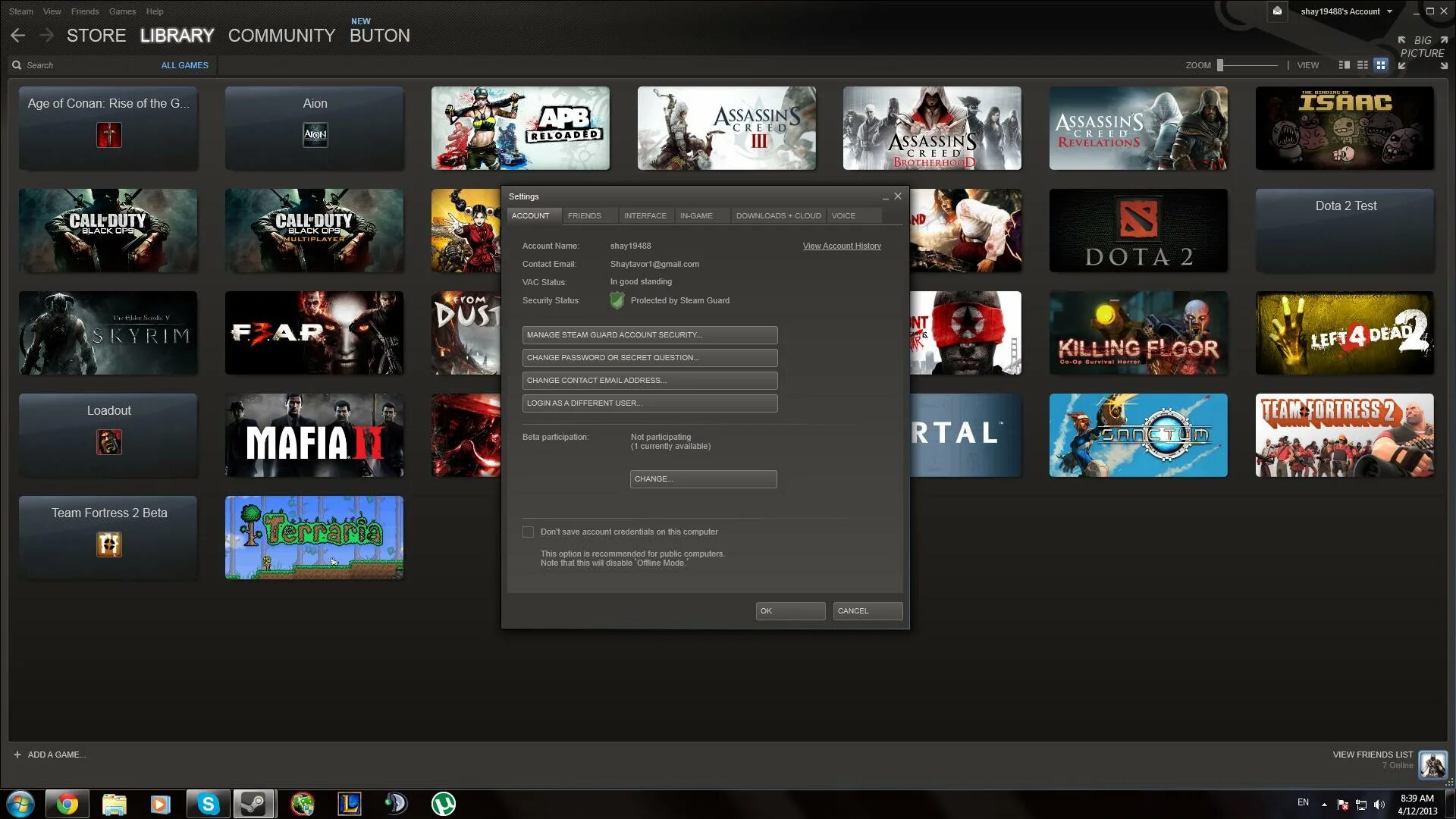1456x819 pixels.
Task: Go to the COMMUNITY section
Action: coord(281,36)
